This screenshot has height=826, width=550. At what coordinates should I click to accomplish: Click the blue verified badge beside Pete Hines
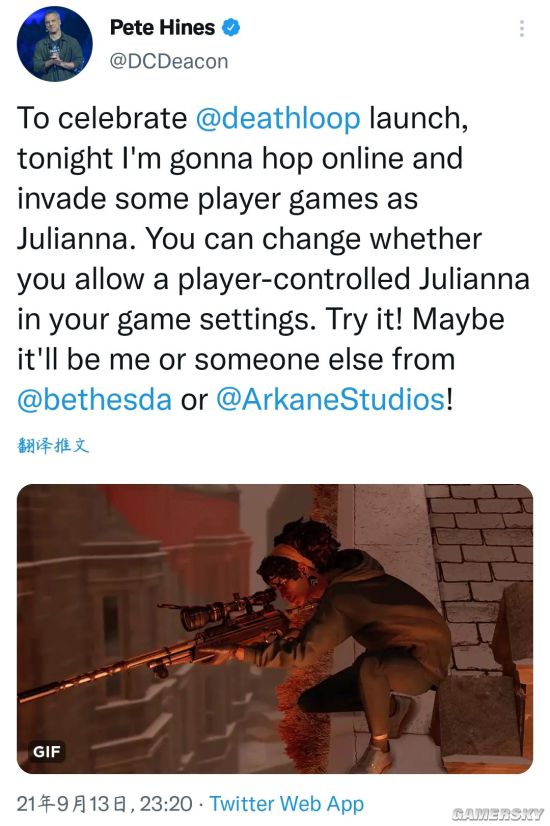[x=231, y=27]
